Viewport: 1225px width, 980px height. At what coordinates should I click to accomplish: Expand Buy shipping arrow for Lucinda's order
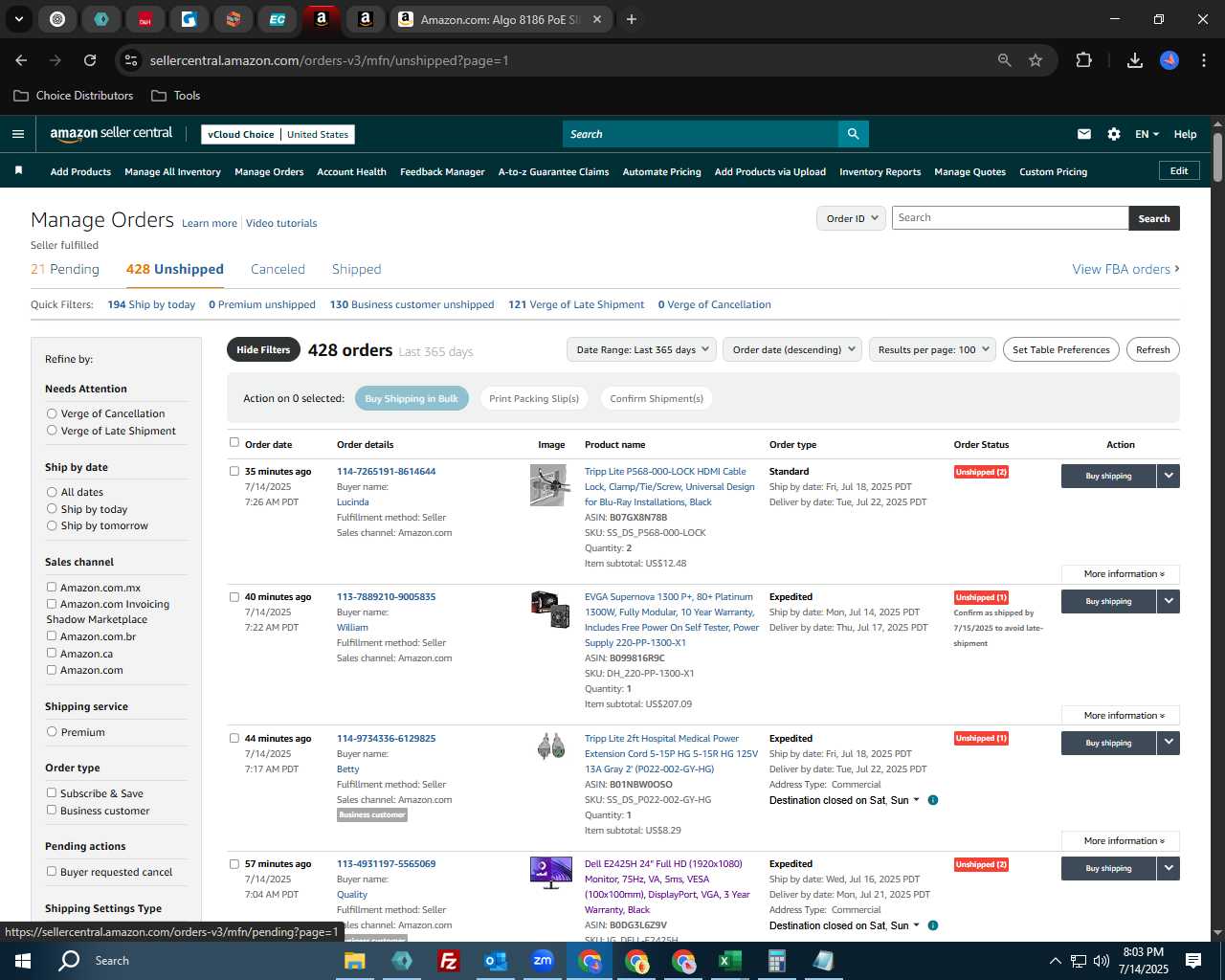pyautogui.click(x=1169, y=476)
